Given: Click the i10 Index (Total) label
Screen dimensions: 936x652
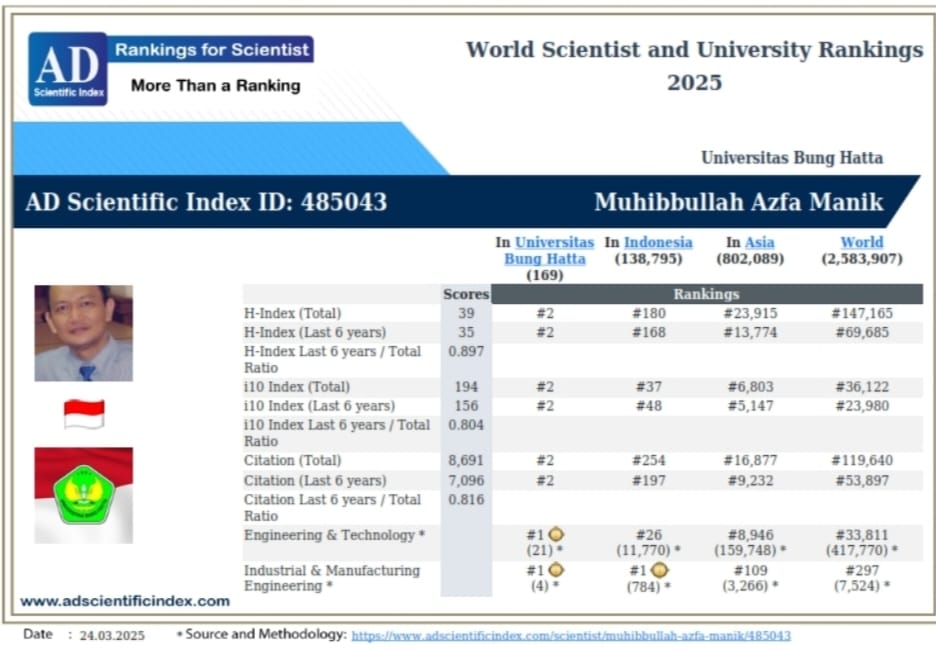Looking at the screenshot, I should [297, 387].
